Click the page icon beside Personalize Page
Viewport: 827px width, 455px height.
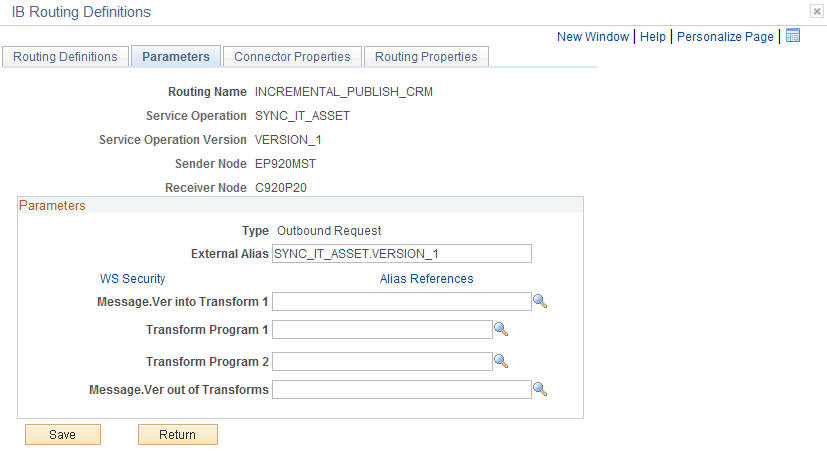point(793,35)
